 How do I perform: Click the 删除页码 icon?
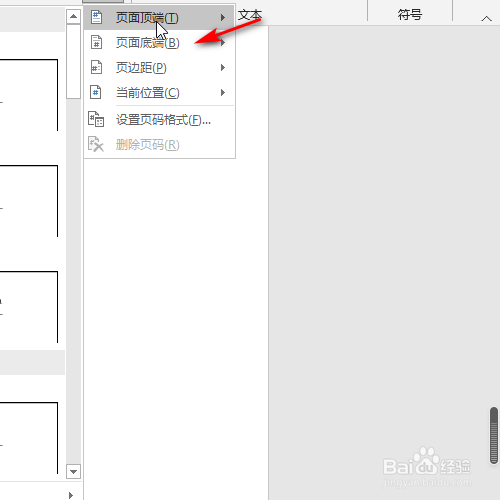click(96, 144)
